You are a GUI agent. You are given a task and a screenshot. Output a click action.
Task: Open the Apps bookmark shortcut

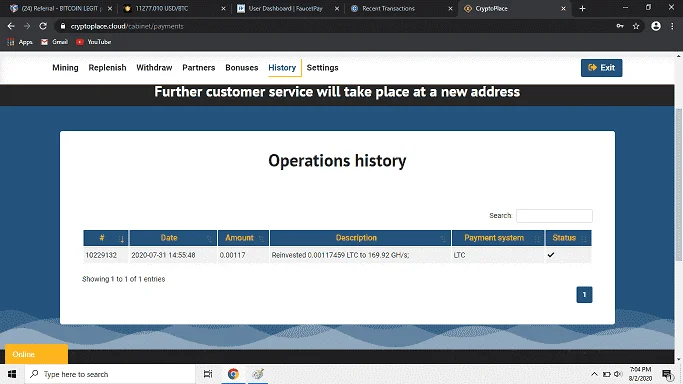[20, 42]
